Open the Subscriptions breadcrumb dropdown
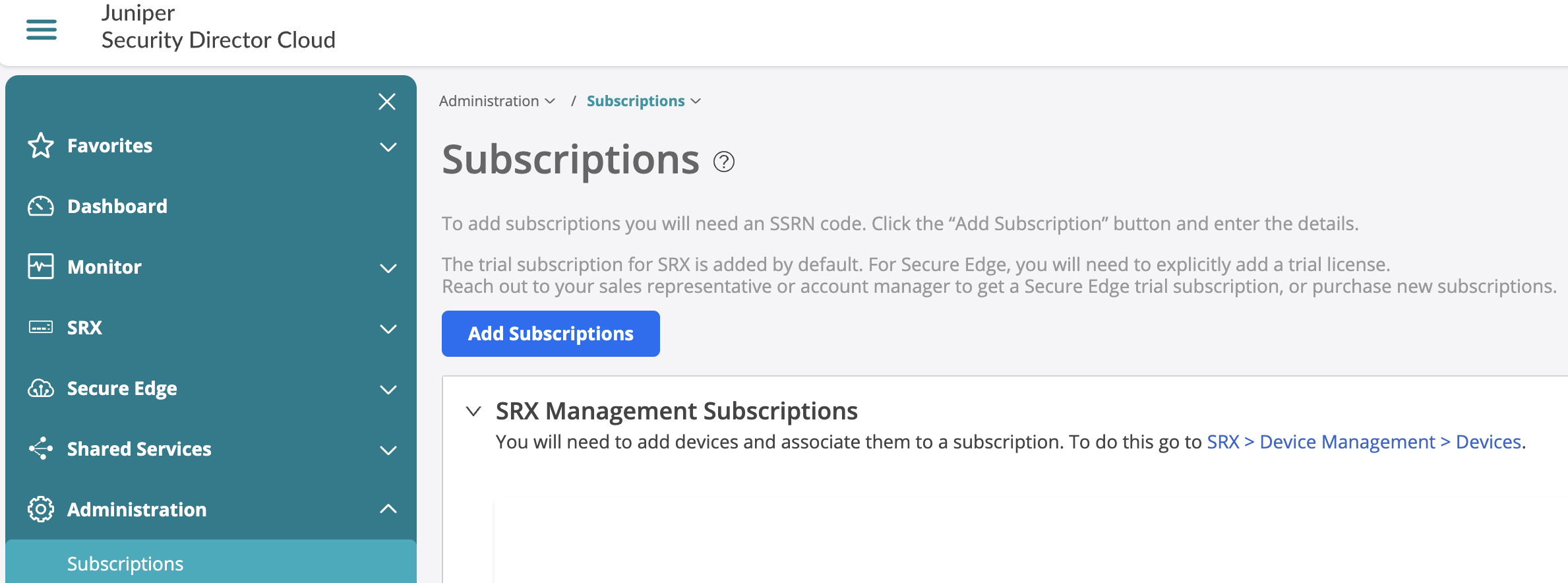This screenshot has width=1568, height=583. (x=644, y=101)
